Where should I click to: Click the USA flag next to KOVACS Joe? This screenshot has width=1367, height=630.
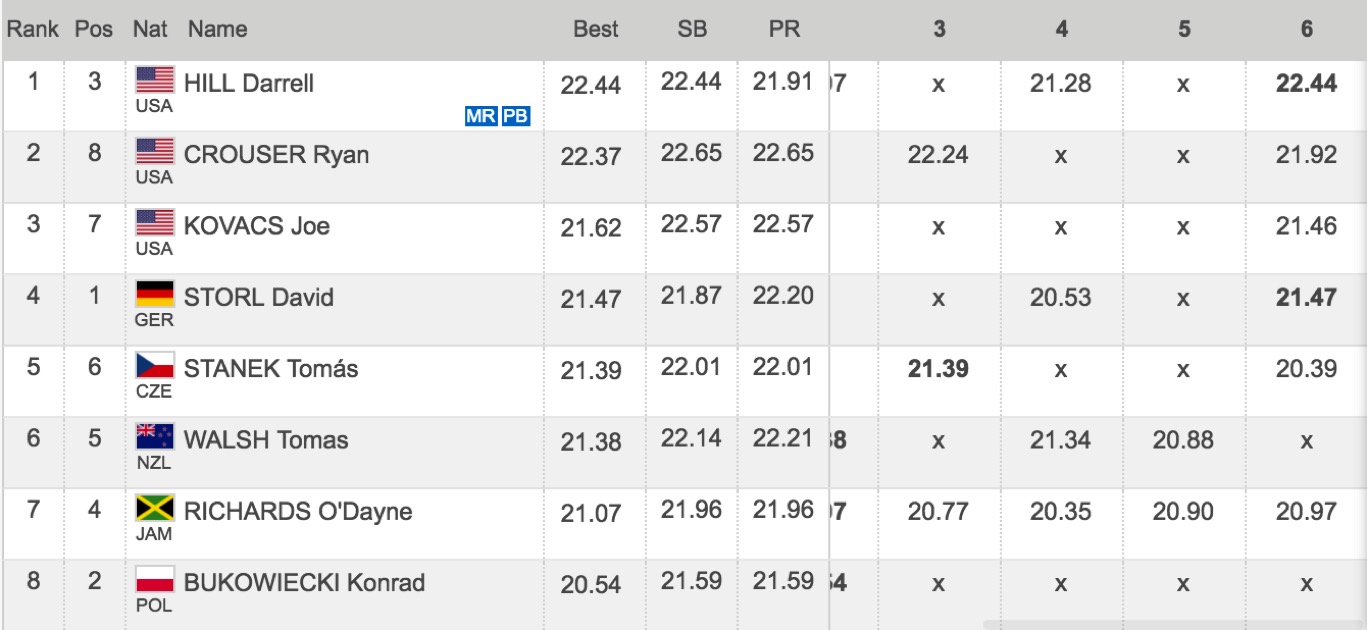click(x=155, y=223)
